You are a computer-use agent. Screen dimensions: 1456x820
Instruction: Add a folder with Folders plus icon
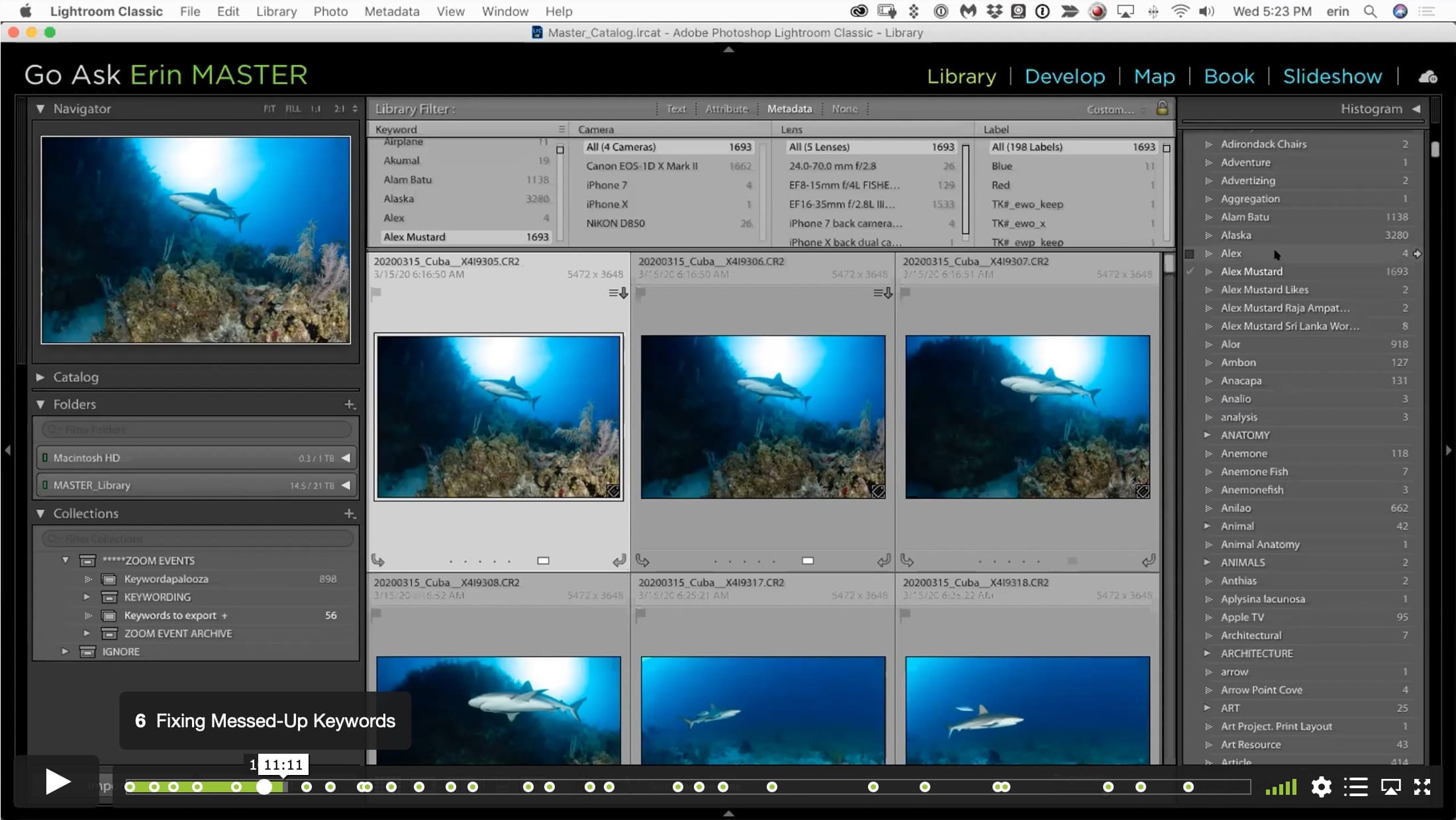coord(350,404)
